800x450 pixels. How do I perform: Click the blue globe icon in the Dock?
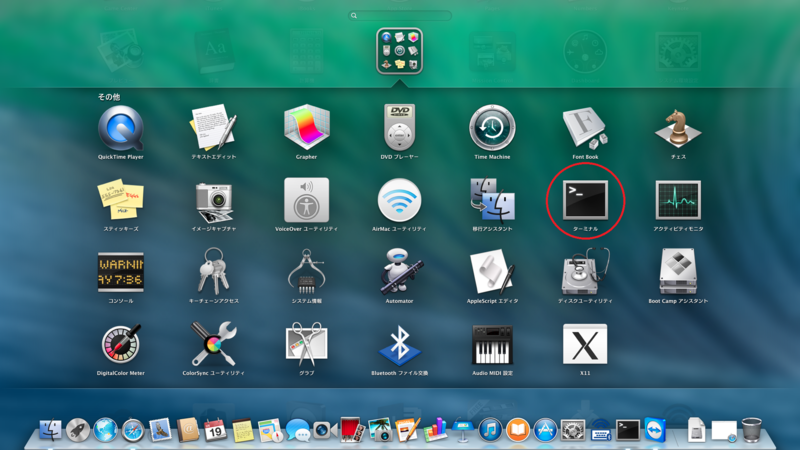pyautogui.click(x=105, y=430)
